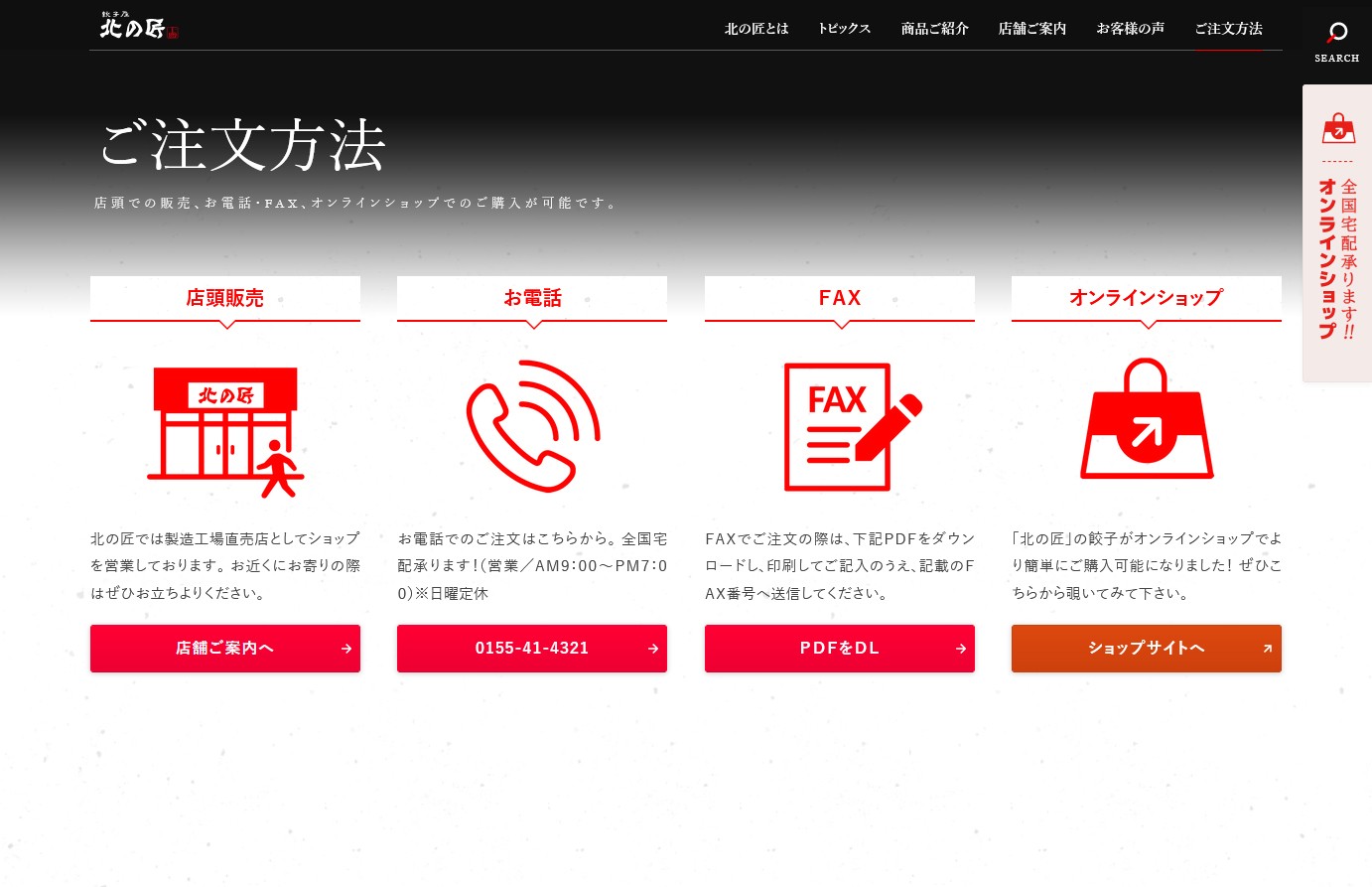Open トピックス menu item
Screen dimensions: 1372x887
844,29
